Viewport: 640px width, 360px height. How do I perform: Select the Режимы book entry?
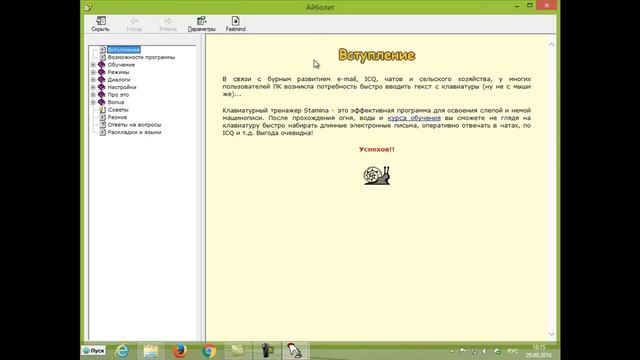118,72
